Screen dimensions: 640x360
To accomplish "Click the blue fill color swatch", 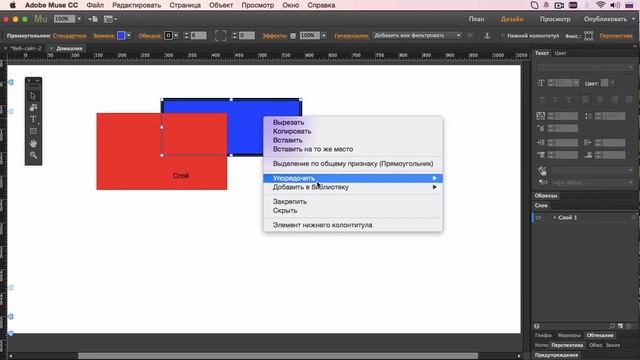I will 121,36.
